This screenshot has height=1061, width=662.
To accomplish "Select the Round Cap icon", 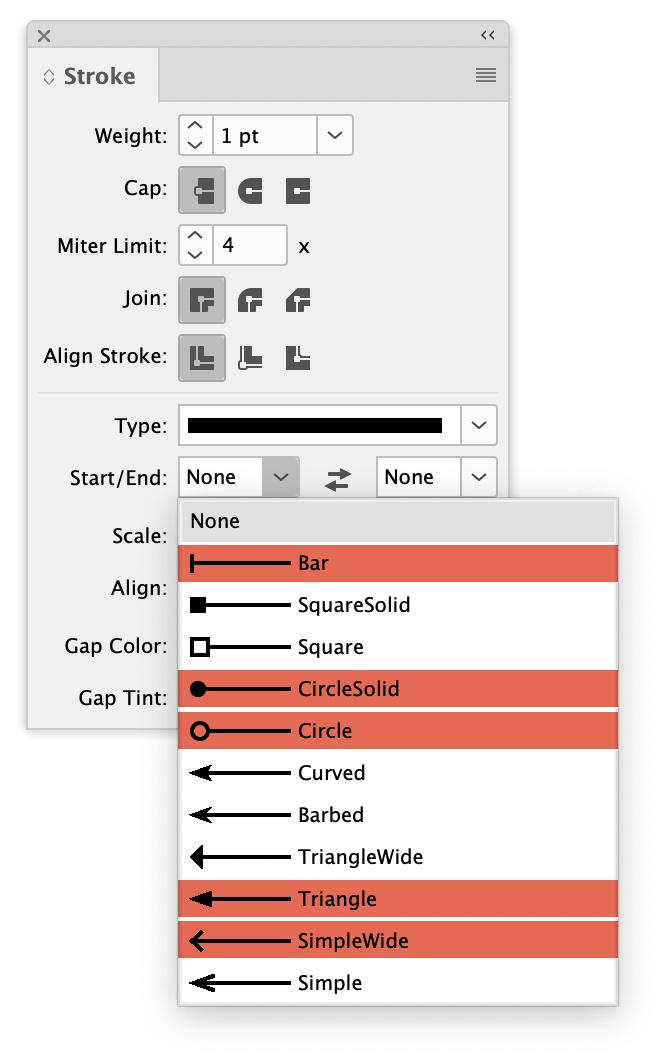I will coord(250,190).
